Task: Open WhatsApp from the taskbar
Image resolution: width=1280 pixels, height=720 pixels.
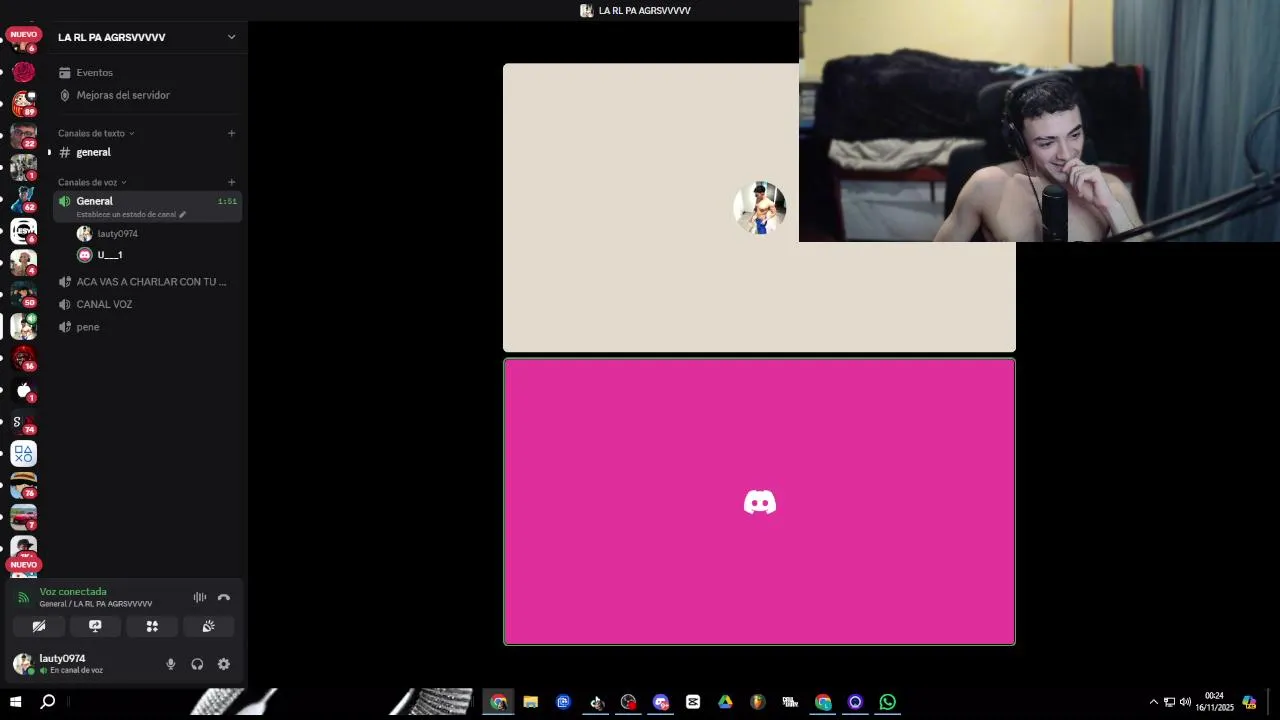Action: pyautogui.click(x=888, y=702)
